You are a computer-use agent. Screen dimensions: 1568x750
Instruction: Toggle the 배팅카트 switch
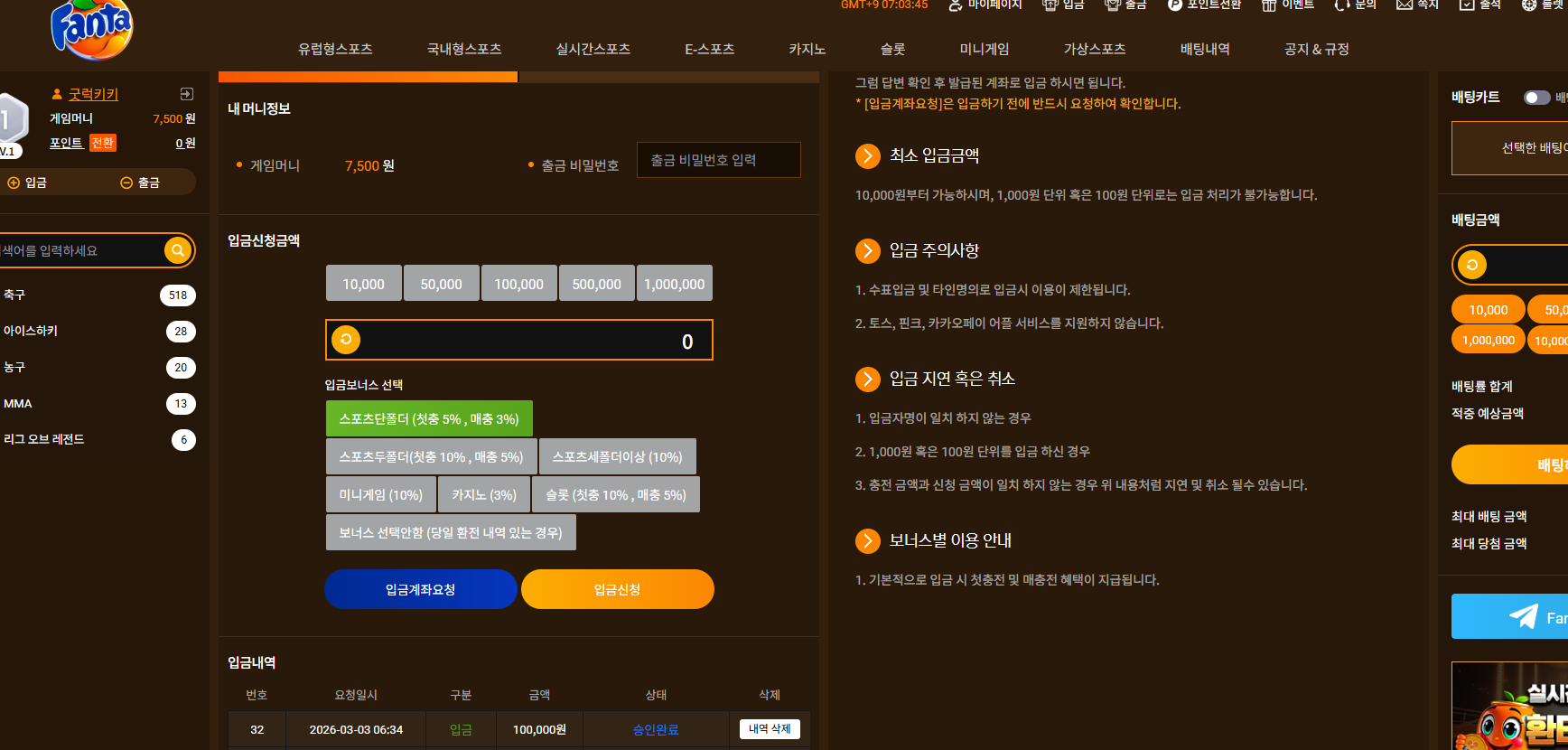coord(1536,98)
